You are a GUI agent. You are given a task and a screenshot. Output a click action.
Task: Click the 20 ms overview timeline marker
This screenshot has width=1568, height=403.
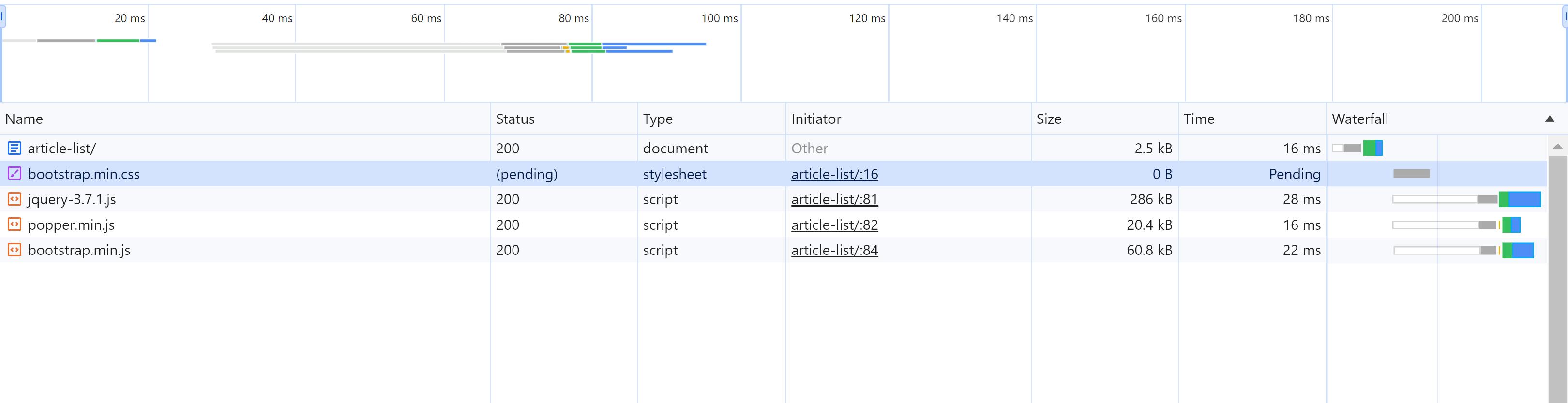tap(130, 18)
